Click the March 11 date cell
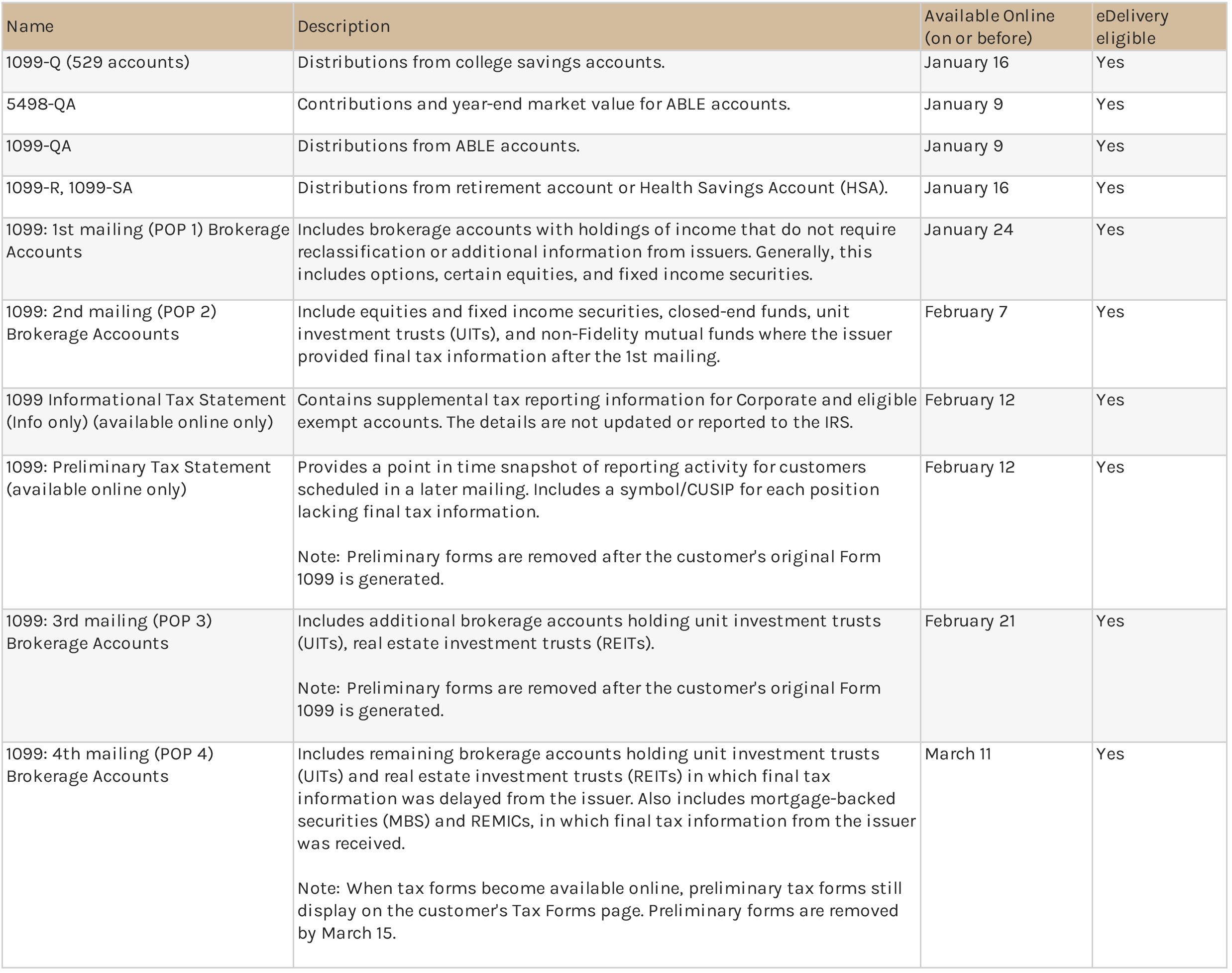Screen dimensions: 1232x973 pos(958,754)
